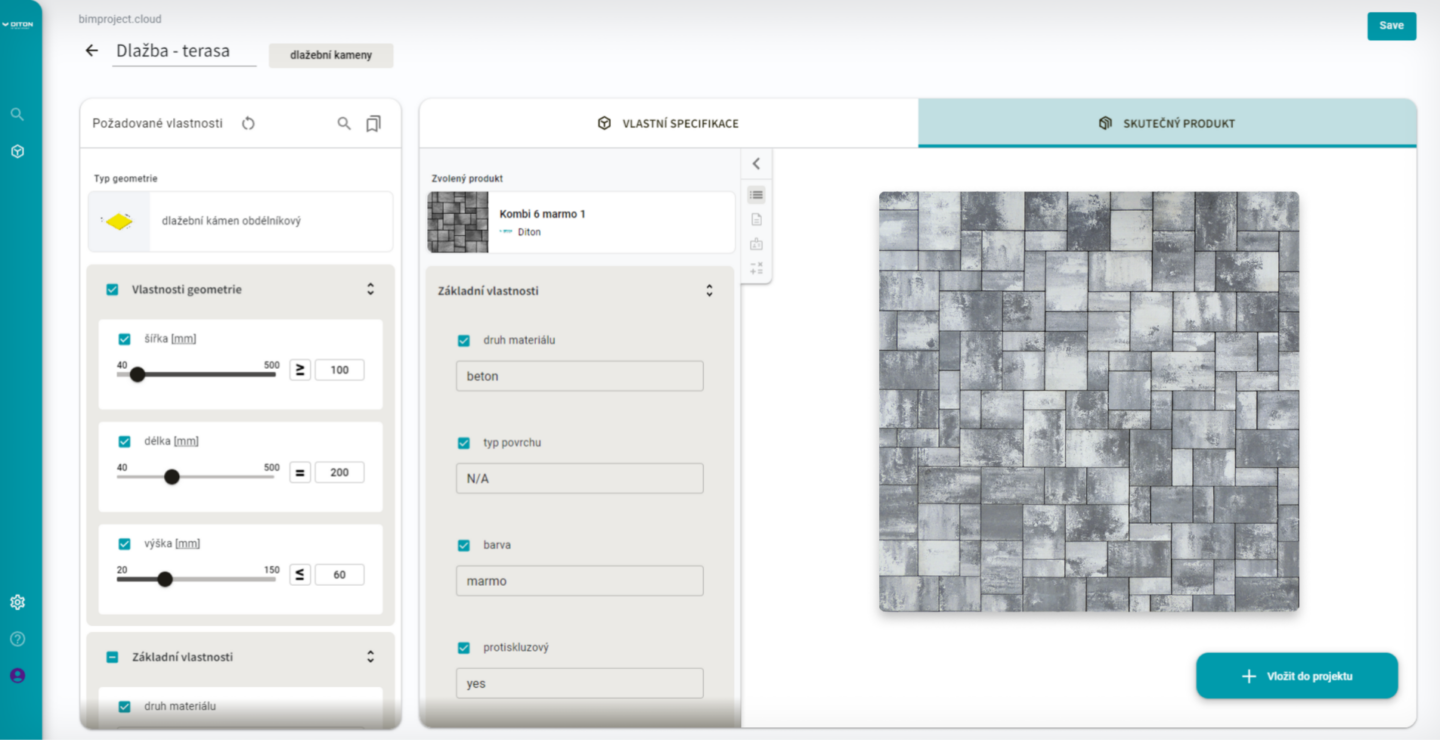
Task: Click the help question mark icon
Action: (x=17, y=639)
